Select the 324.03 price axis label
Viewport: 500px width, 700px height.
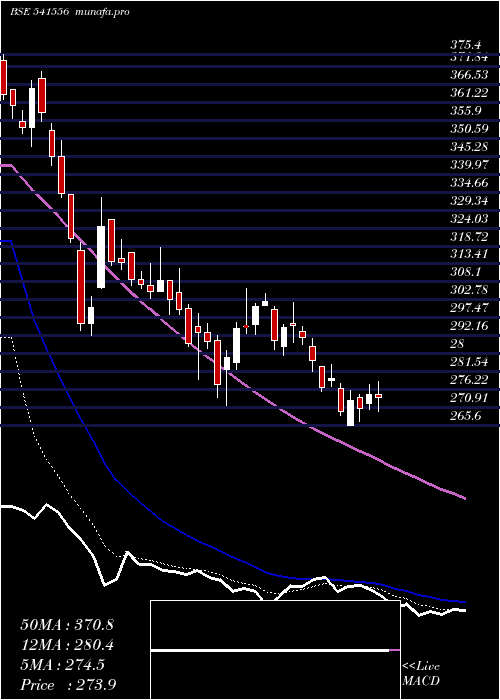(469, 218)
